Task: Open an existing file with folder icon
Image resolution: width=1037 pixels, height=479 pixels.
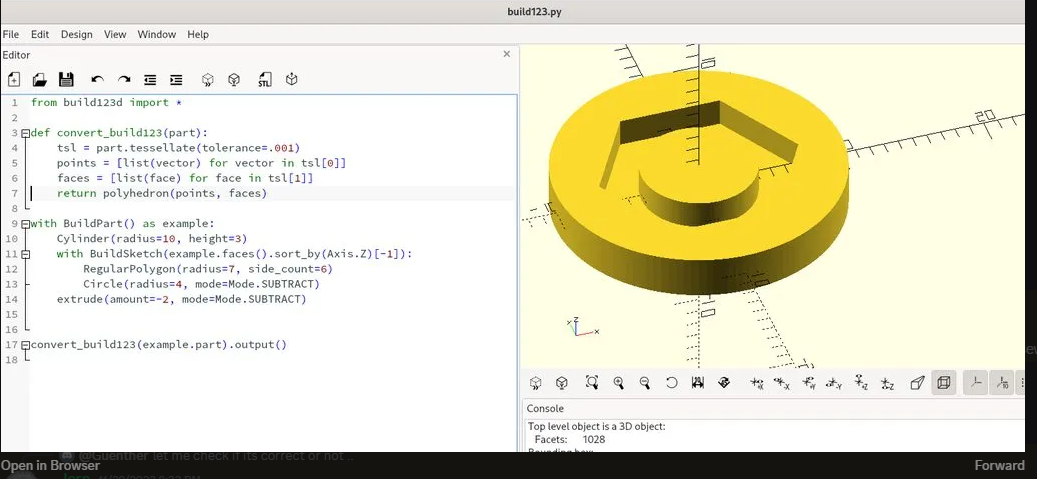Action: [40, 79]
